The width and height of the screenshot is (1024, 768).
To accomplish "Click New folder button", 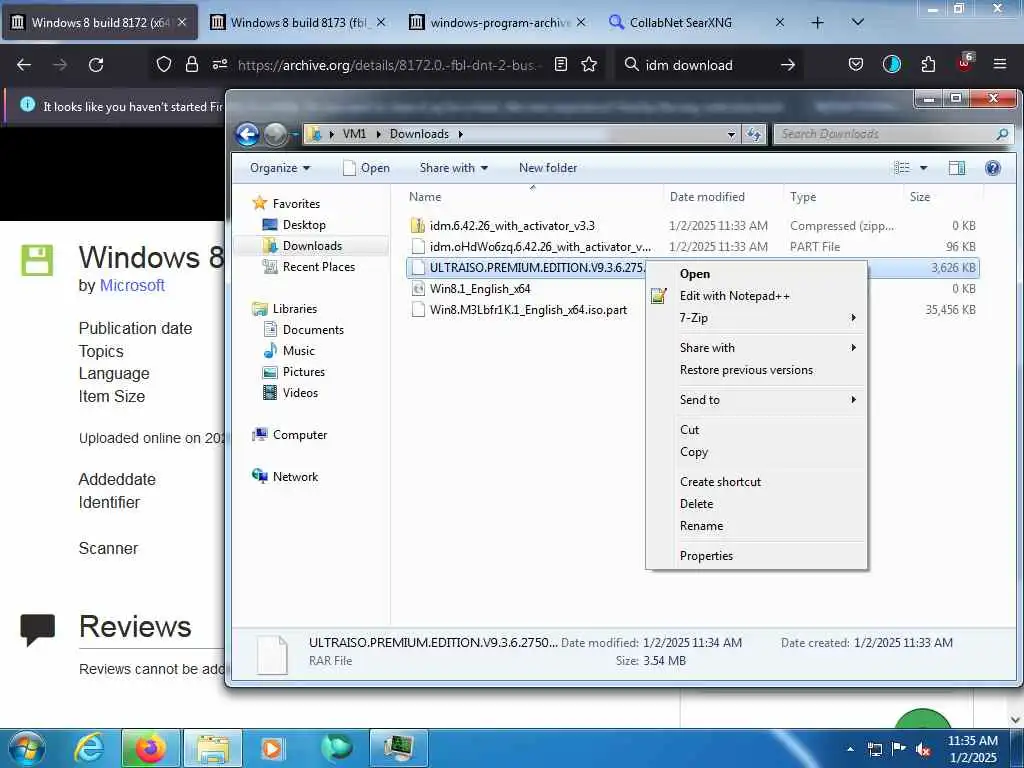I will (548, 168).
